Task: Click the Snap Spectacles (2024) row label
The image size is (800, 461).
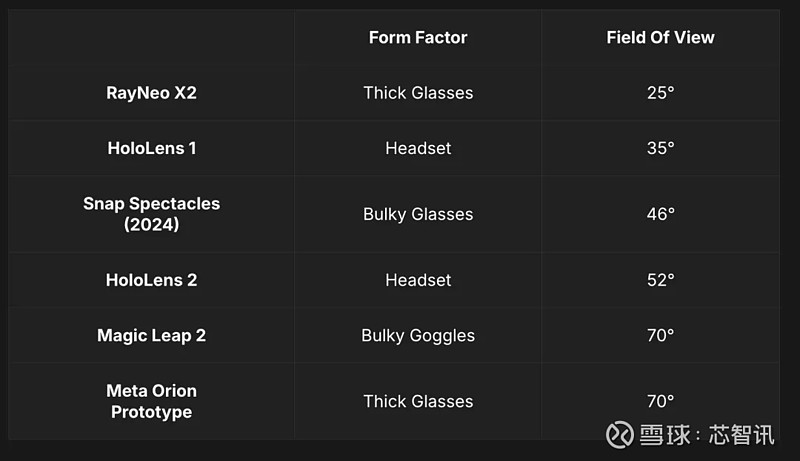Action: pos(151,214)
